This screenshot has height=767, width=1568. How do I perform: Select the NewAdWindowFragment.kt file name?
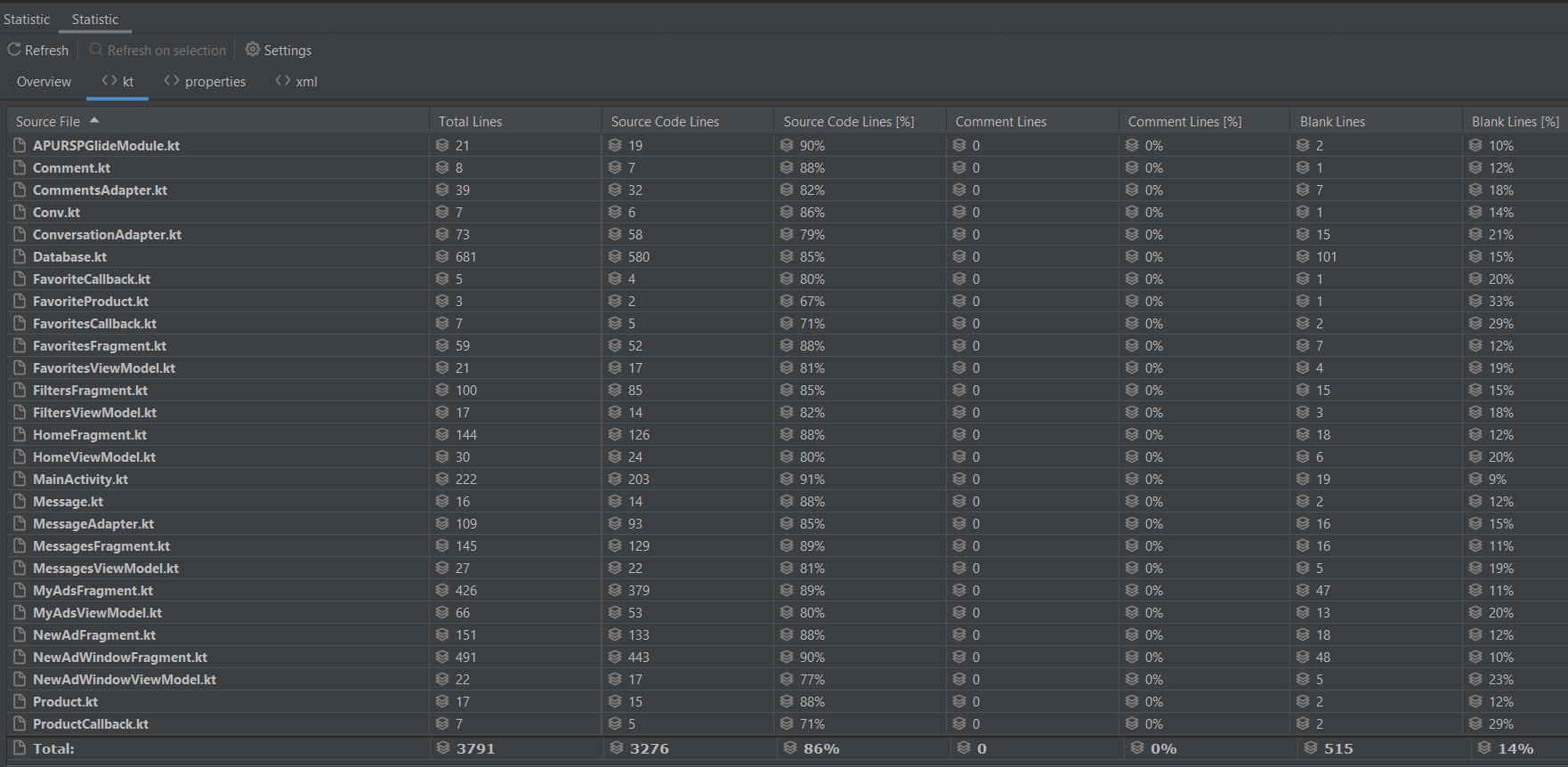pos(120,658)
